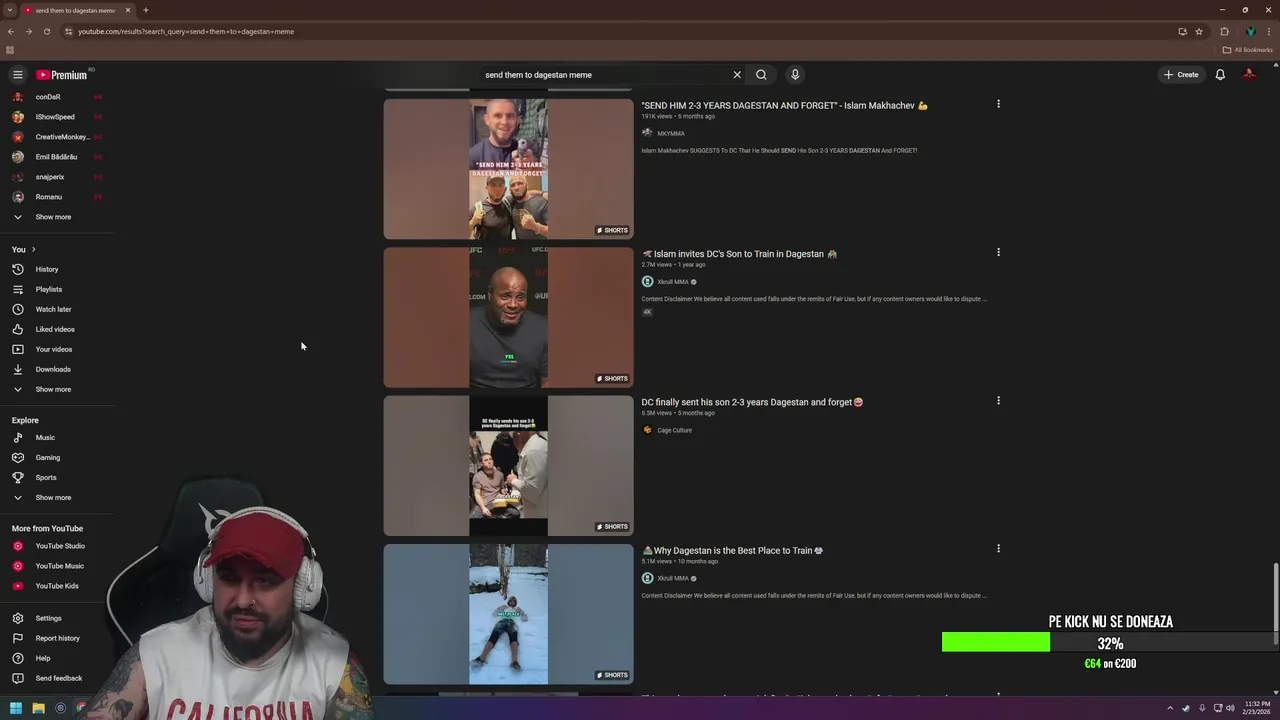1280x720 pixels.
Task: Open the YouTube account avatar menu
Action: 1249,75
